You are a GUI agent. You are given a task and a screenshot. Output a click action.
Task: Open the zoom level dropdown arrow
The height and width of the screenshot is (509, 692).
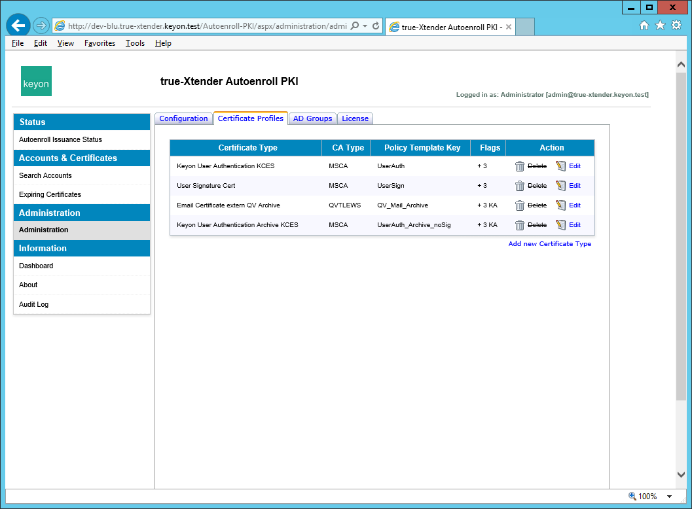pyautogui.click(x=669, y=496)
